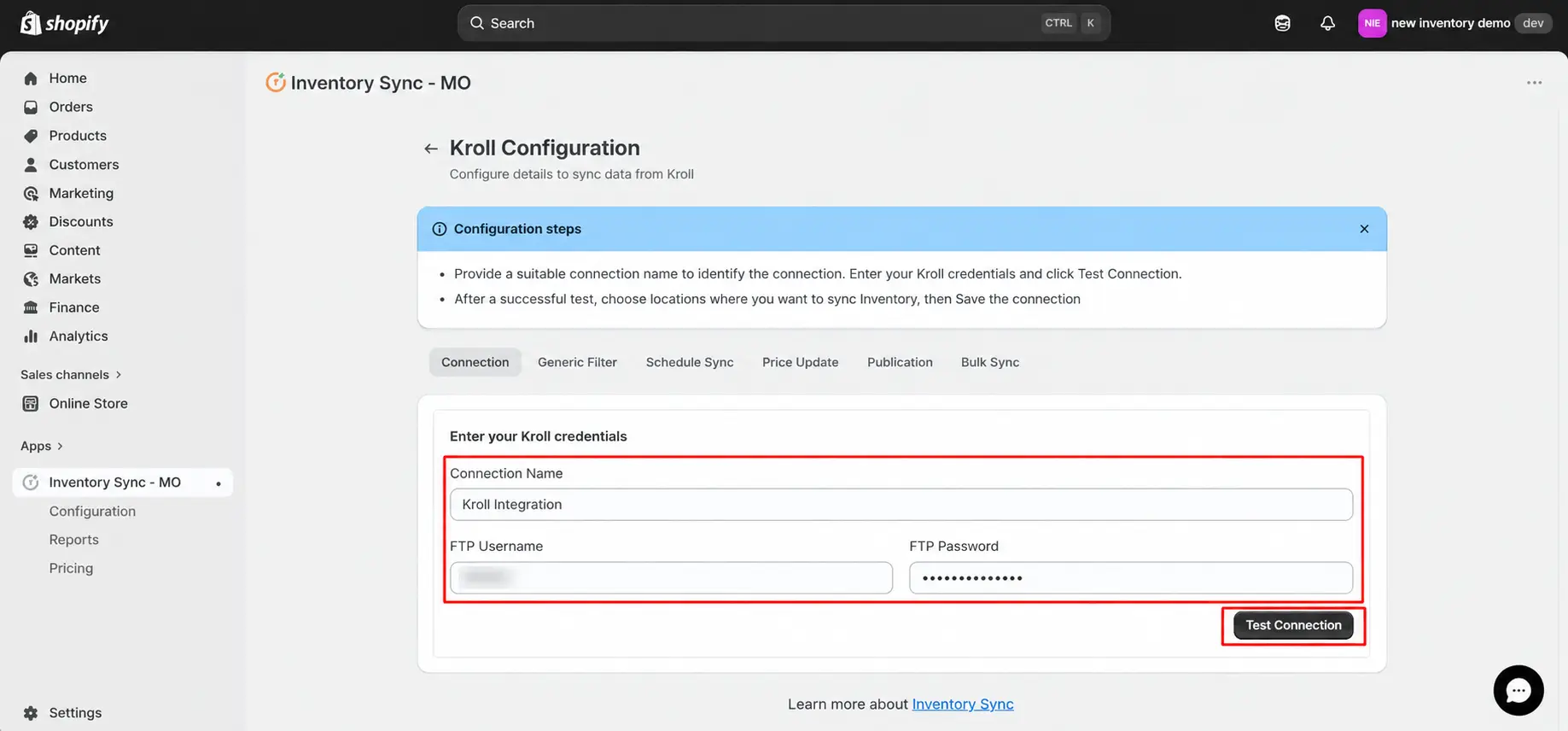Open Orders inbox icon
Screen dimensions: 1568x731
31,107
